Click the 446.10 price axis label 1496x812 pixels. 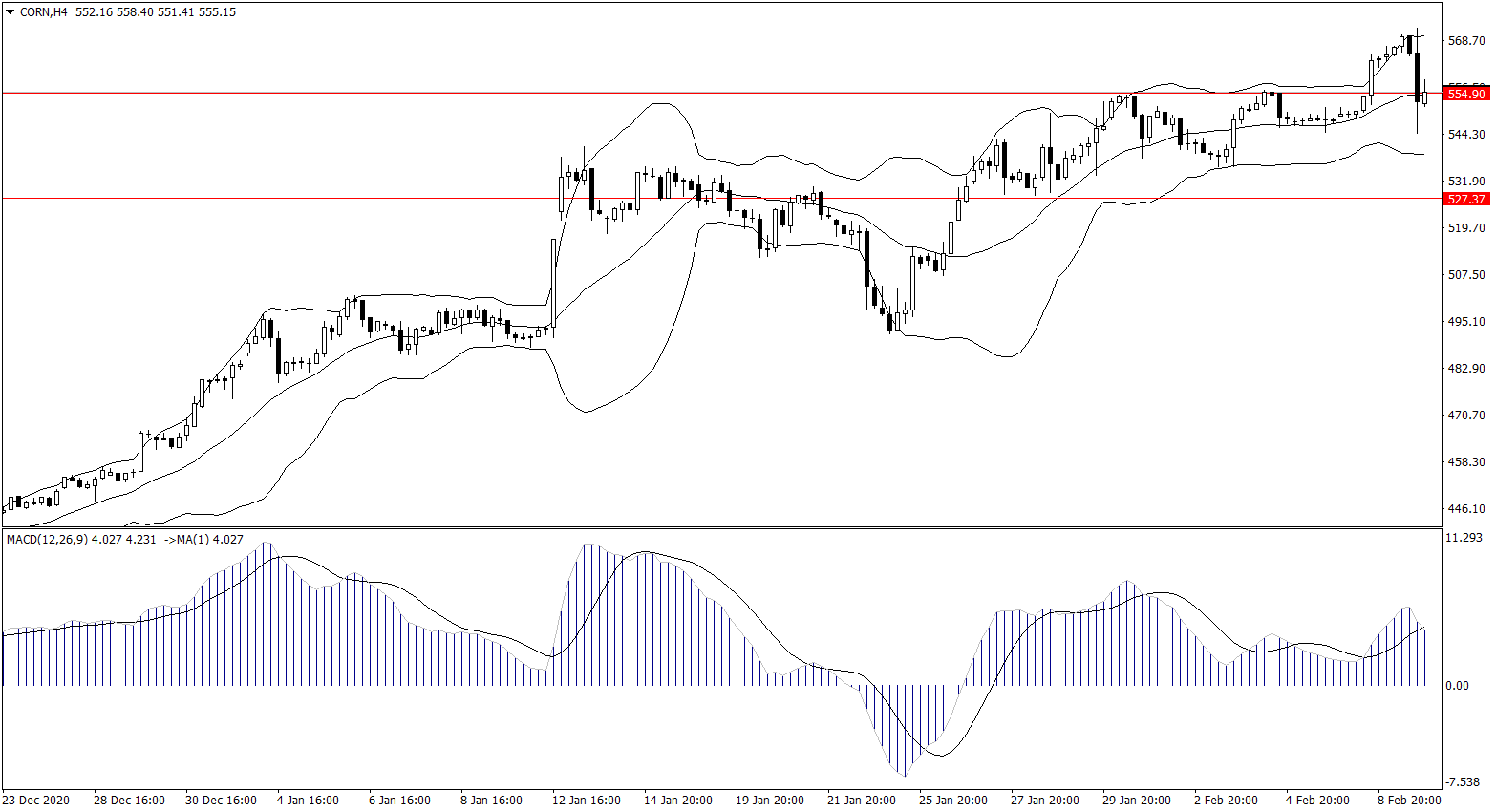coord(1466,509)
